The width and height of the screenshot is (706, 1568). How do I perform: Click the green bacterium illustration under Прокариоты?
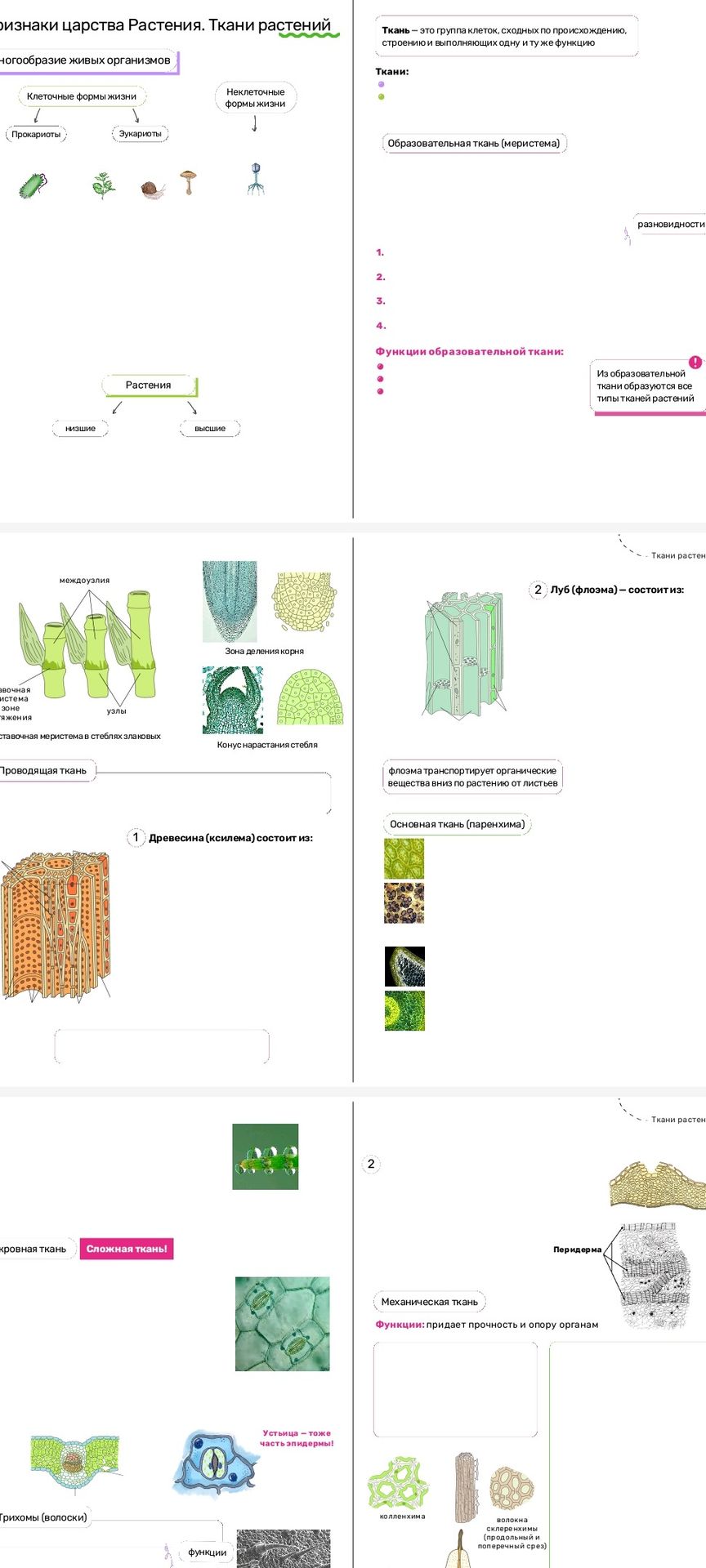point(33,185)
